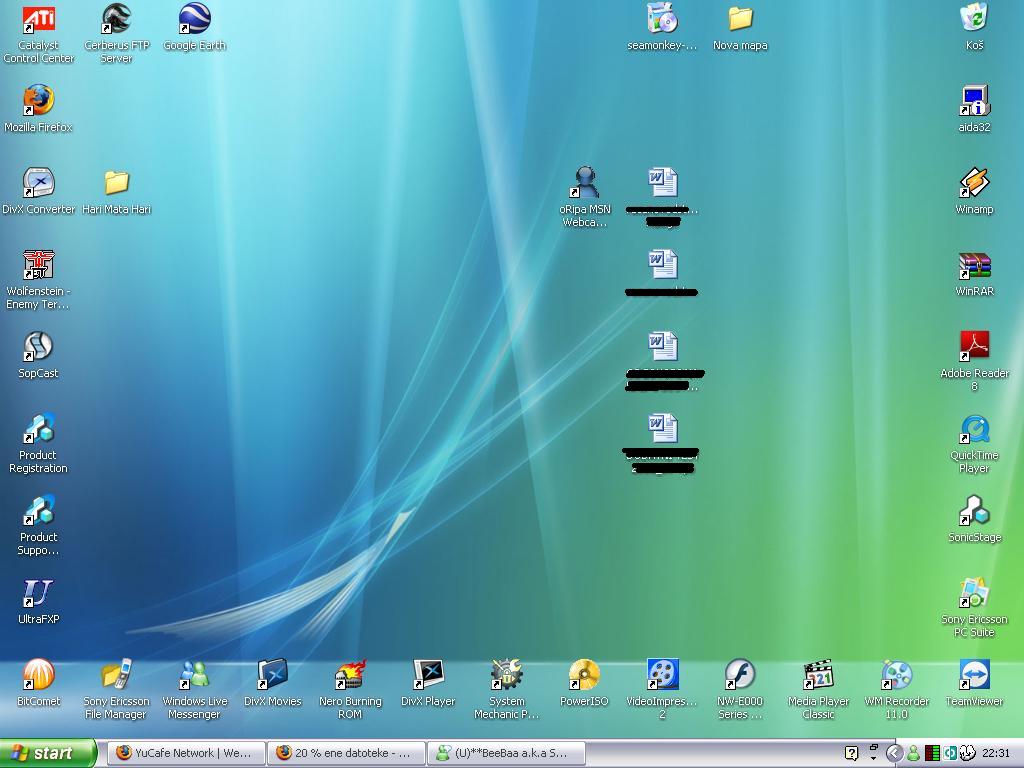
Task: Click Media Player Classic icon
Action: (x=818, y=675)
